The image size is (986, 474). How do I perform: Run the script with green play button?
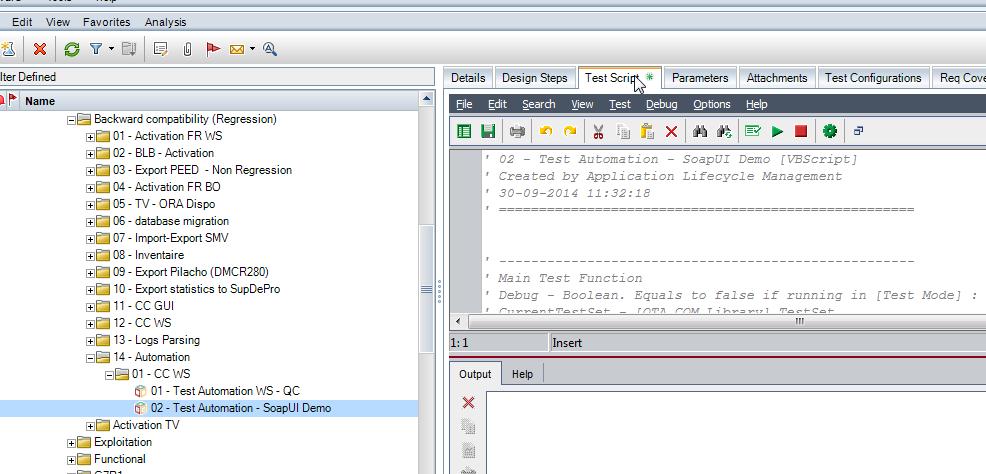tap(777, 131)
